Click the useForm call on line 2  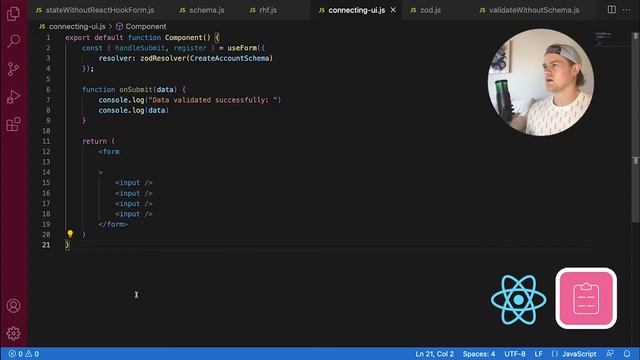[242, 48]
